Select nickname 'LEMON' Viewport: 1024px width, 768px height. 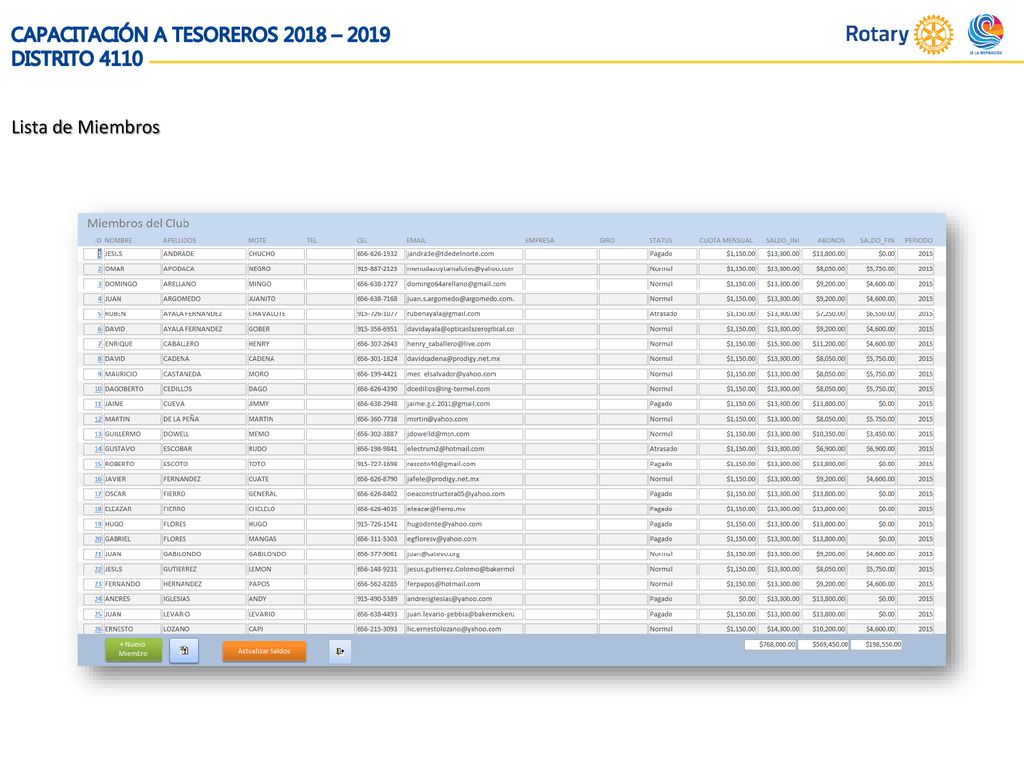275,569
